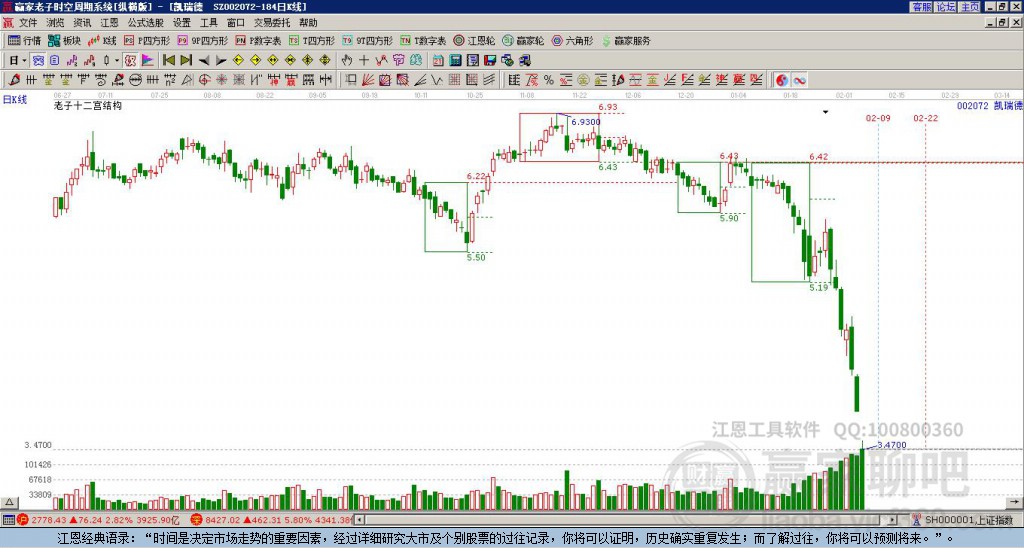Screen dimensions: 1024x548
Task: Select the round gold 金 circle icon
Action: pyautogui.click(x=583, y=80)
